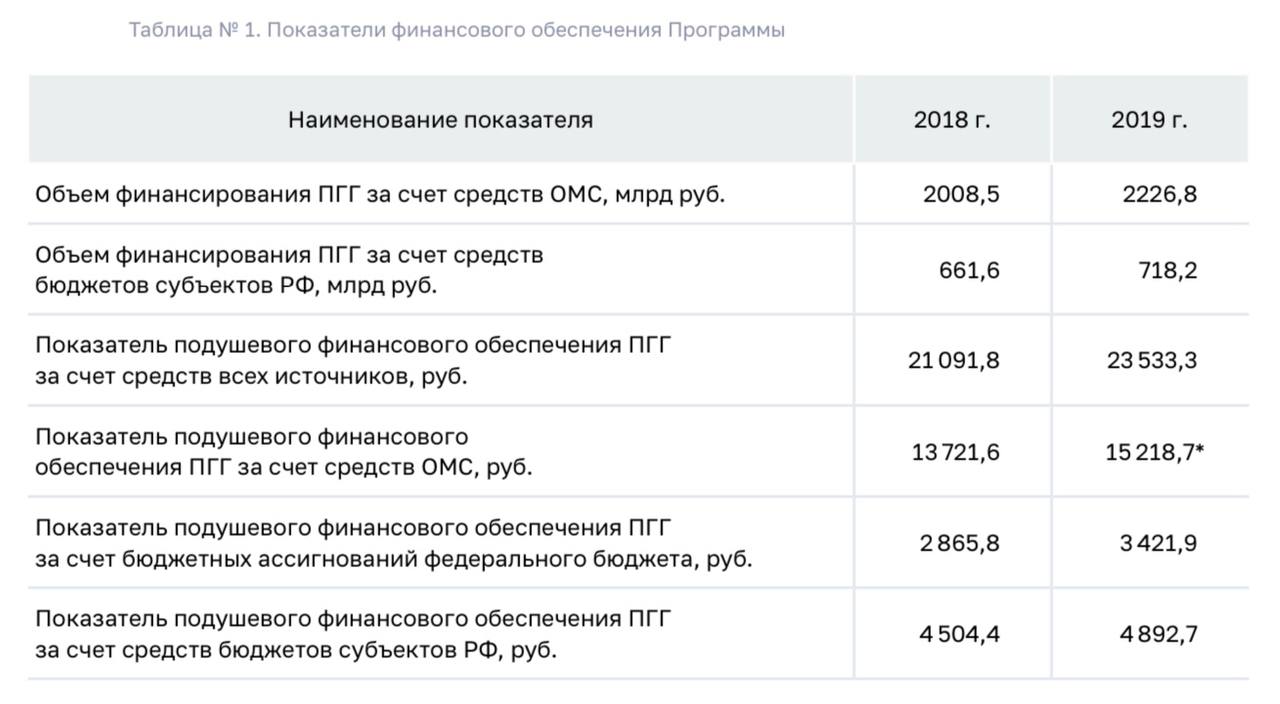The height and width of the screenshot is (704, 1280).
Task: Select the row label ending "всех источников, руб."
Action: pyautogui.click(x=353, y=361)
